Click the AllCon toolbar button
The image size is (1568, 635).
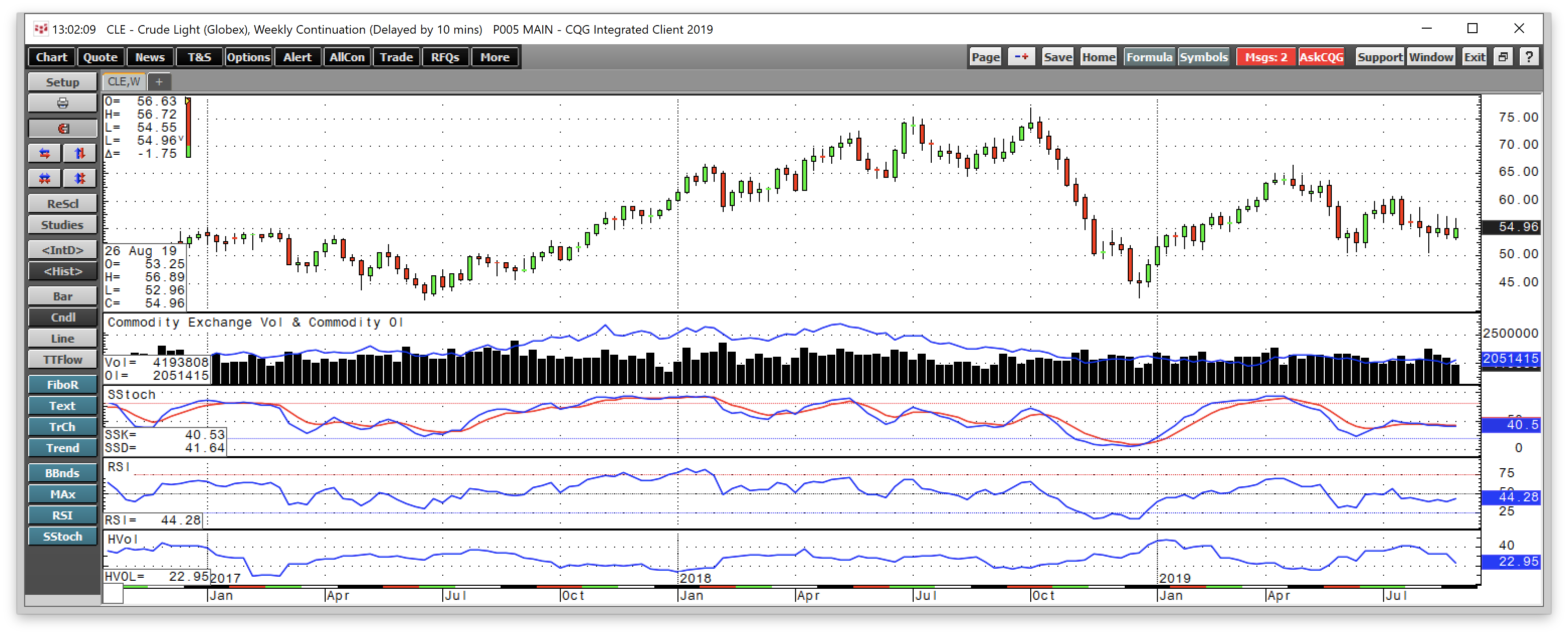pos(347,57)
